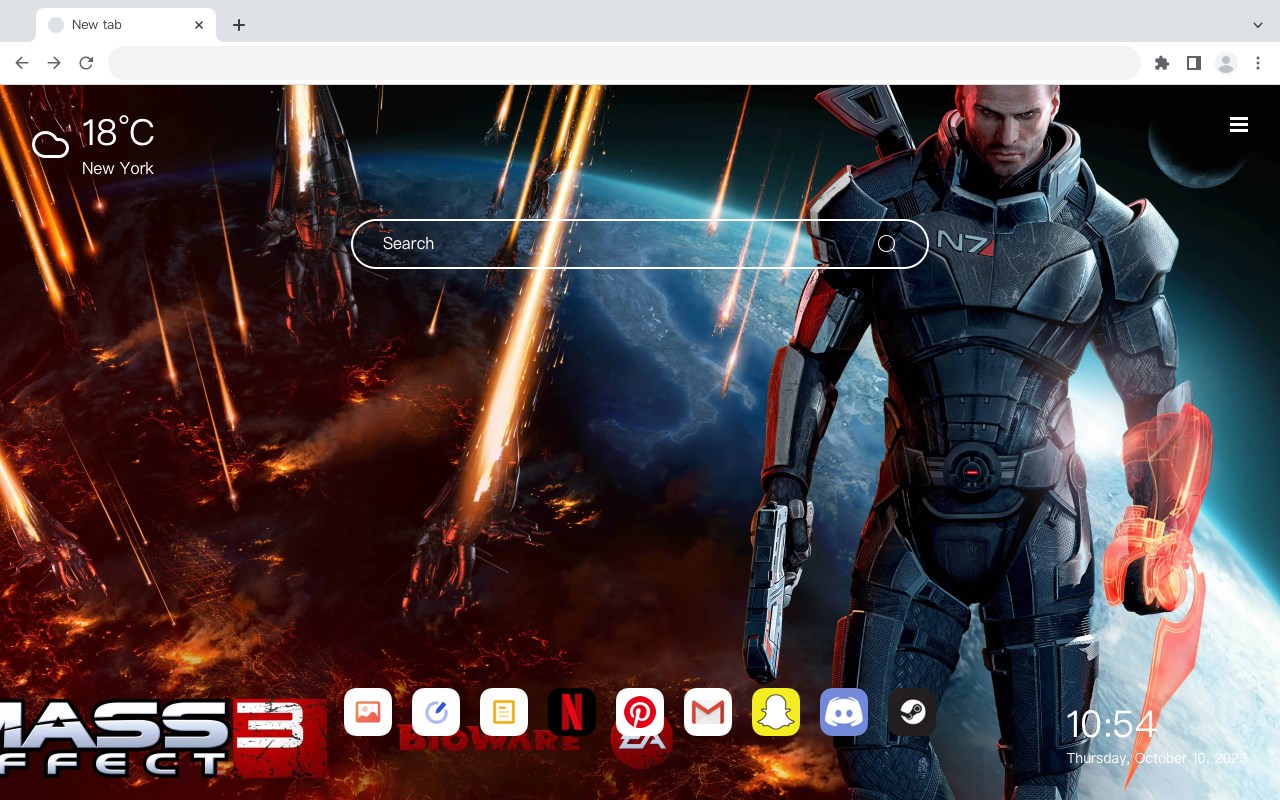Image resolution: width=1280 pixels, height=800 pixels.
Task: Go back to the previous page
Action: (x=22, y=63)
